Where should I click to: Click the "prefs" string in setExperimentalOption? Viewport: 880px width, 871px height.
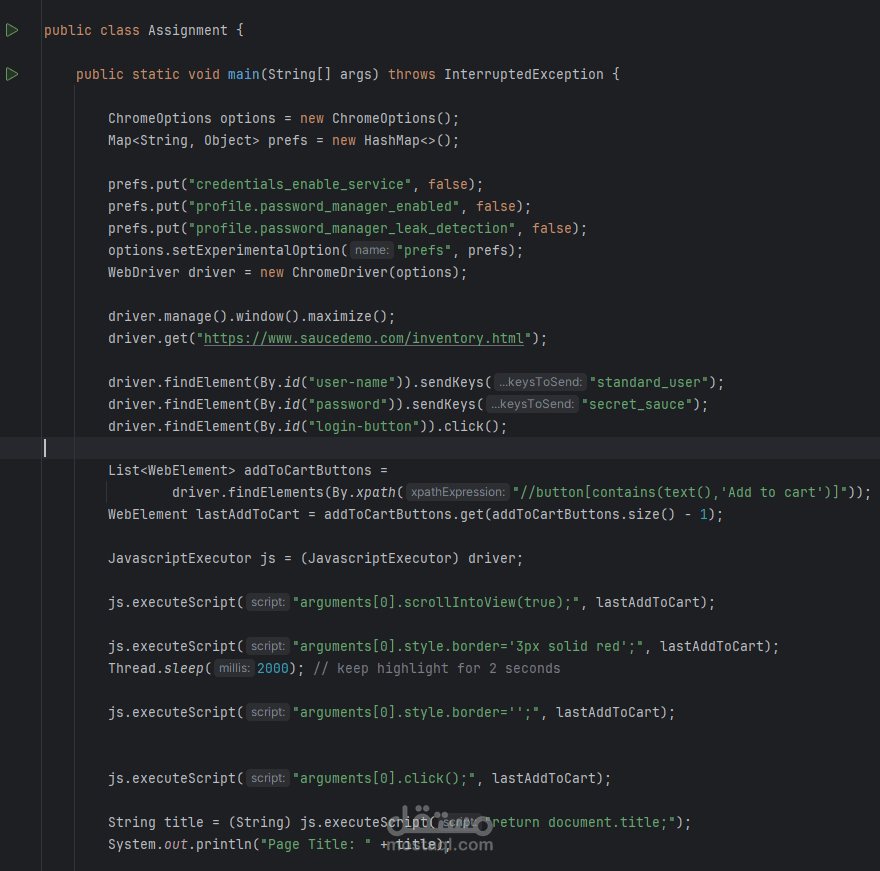[424, 250]
